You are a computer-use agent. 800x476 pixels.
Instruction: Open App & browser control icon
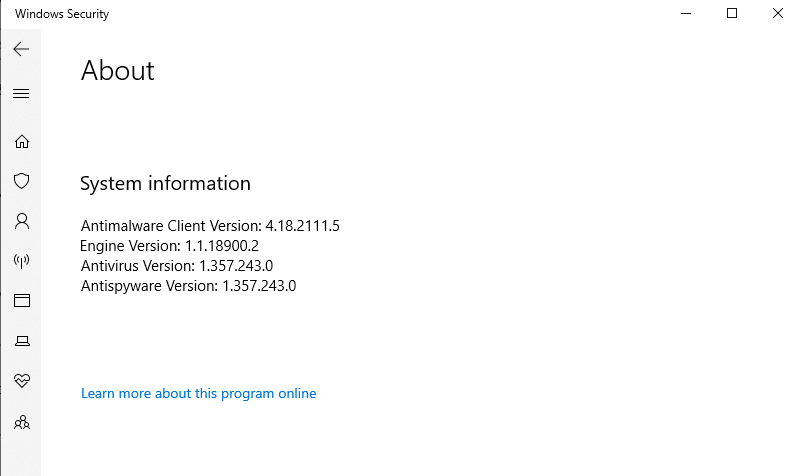click(21, 300)
